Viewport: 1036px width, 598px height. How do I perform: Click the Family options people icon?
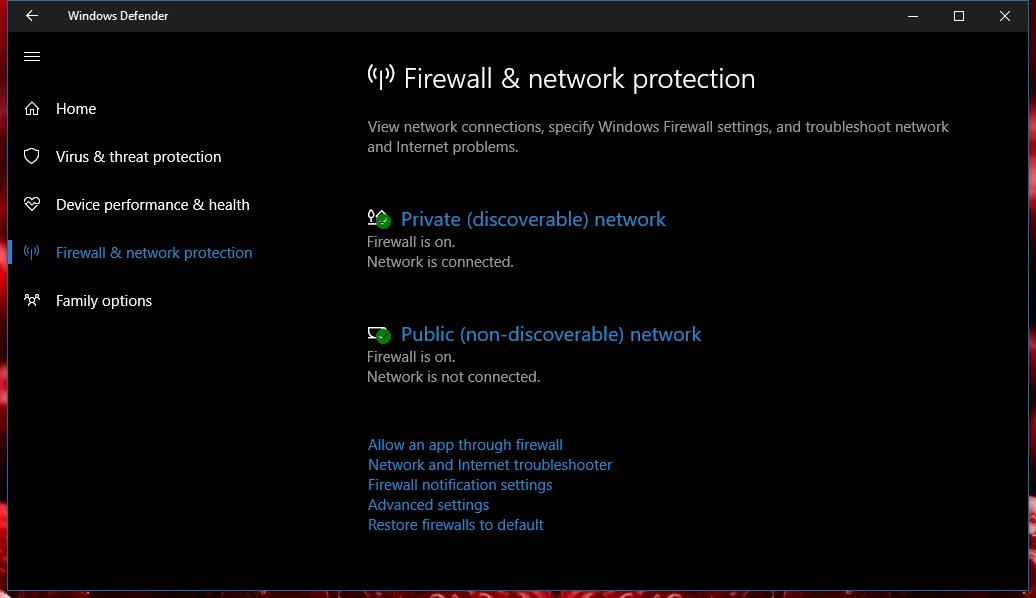(32, 301)
